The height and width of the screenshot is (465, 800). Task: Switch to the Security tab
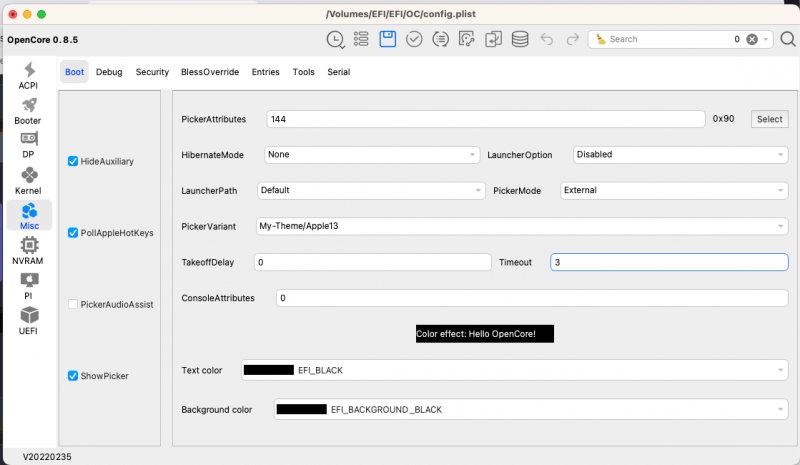pyautogui.click(x=152, y=72)
